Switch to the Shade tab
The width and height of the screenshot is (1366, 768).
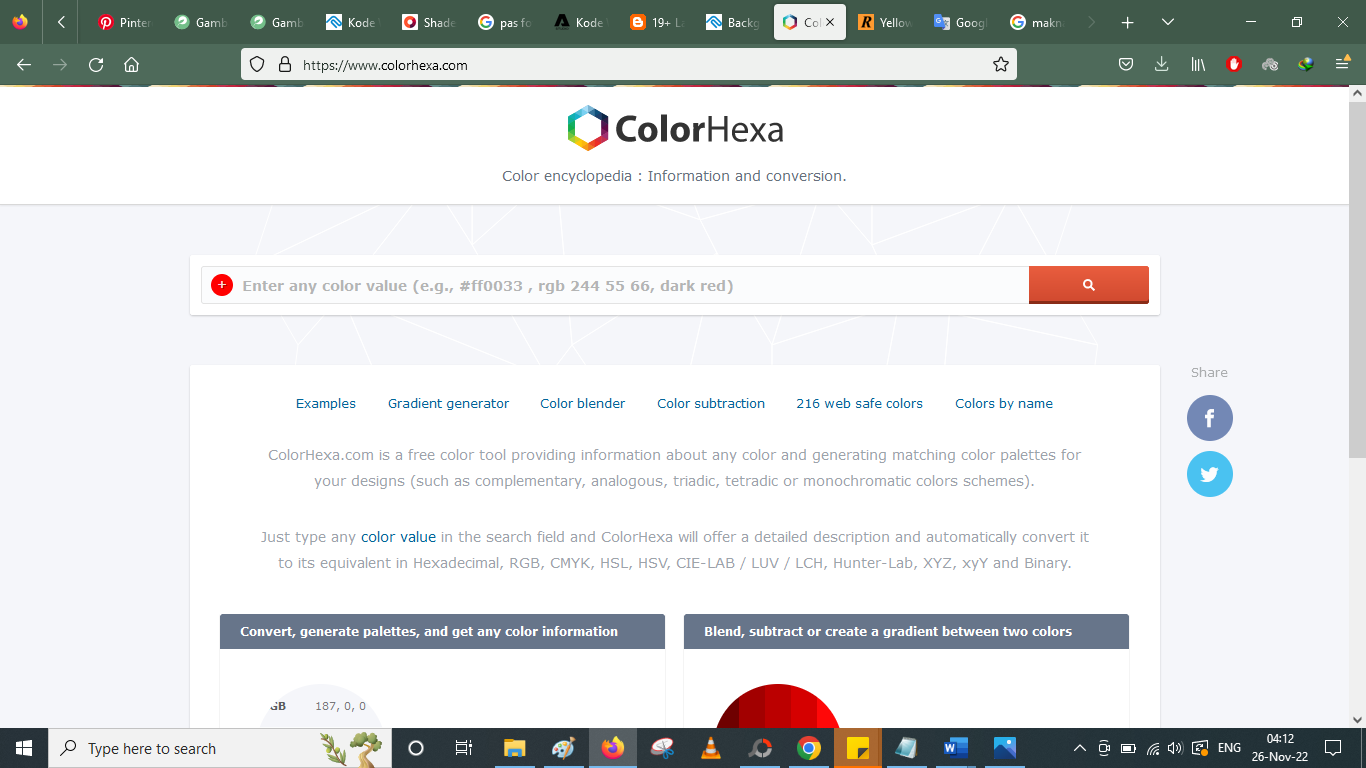430,22
